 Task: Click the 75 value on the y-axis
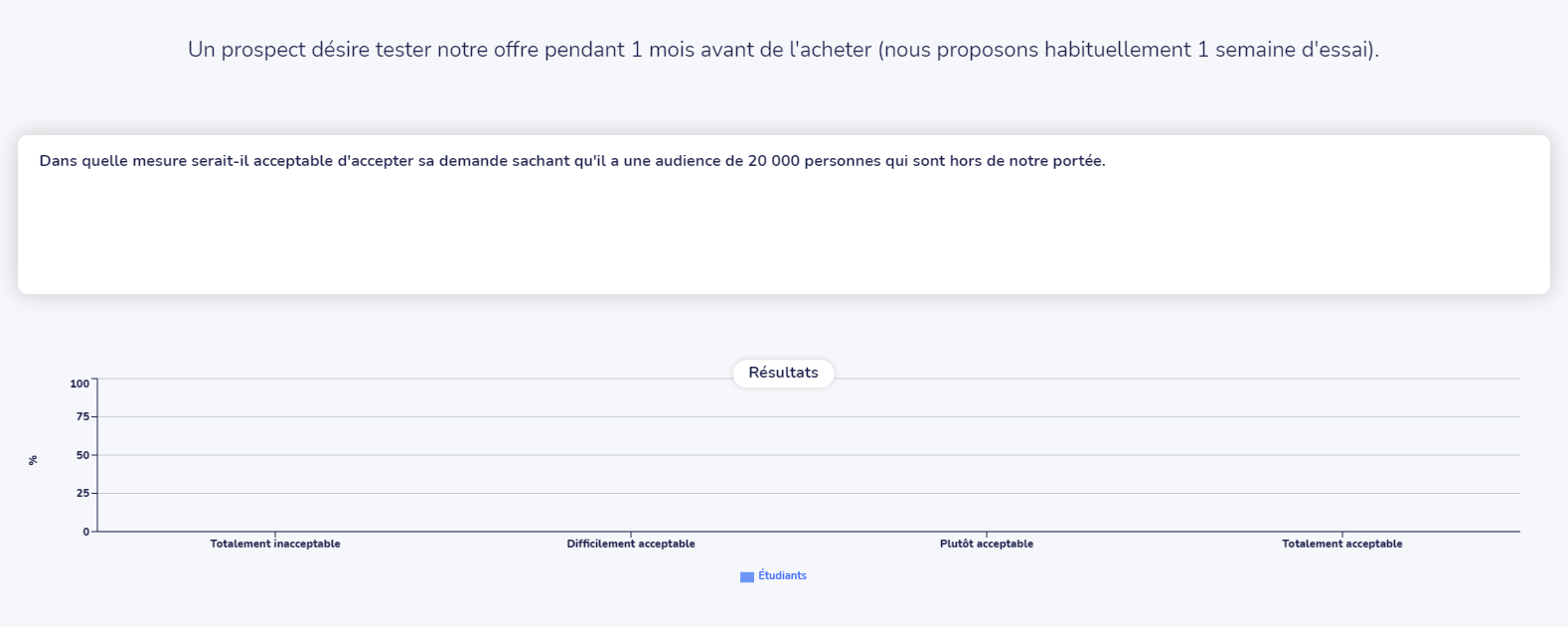coord(82,417)
